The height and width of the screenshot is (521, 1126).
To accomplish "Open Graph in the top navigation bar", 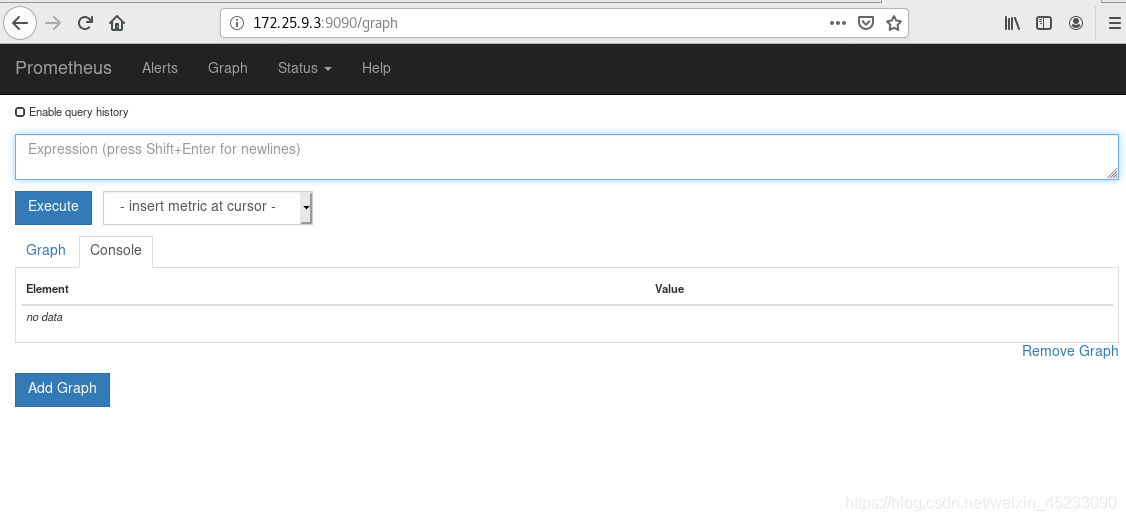I will [228, 68].
